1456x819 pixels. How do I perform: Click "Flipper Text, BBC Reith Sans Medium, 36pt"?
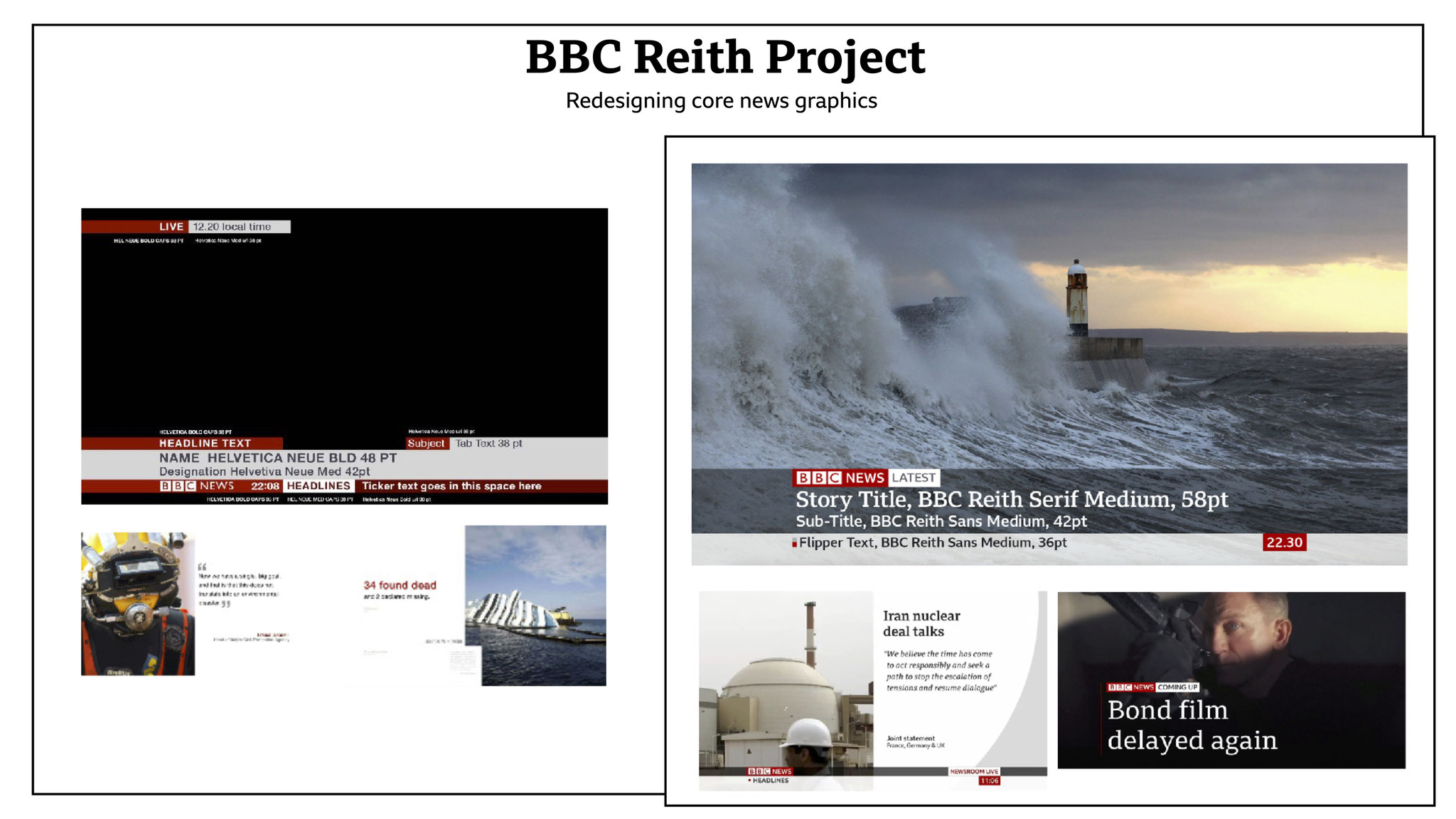(x=932, y=542)
